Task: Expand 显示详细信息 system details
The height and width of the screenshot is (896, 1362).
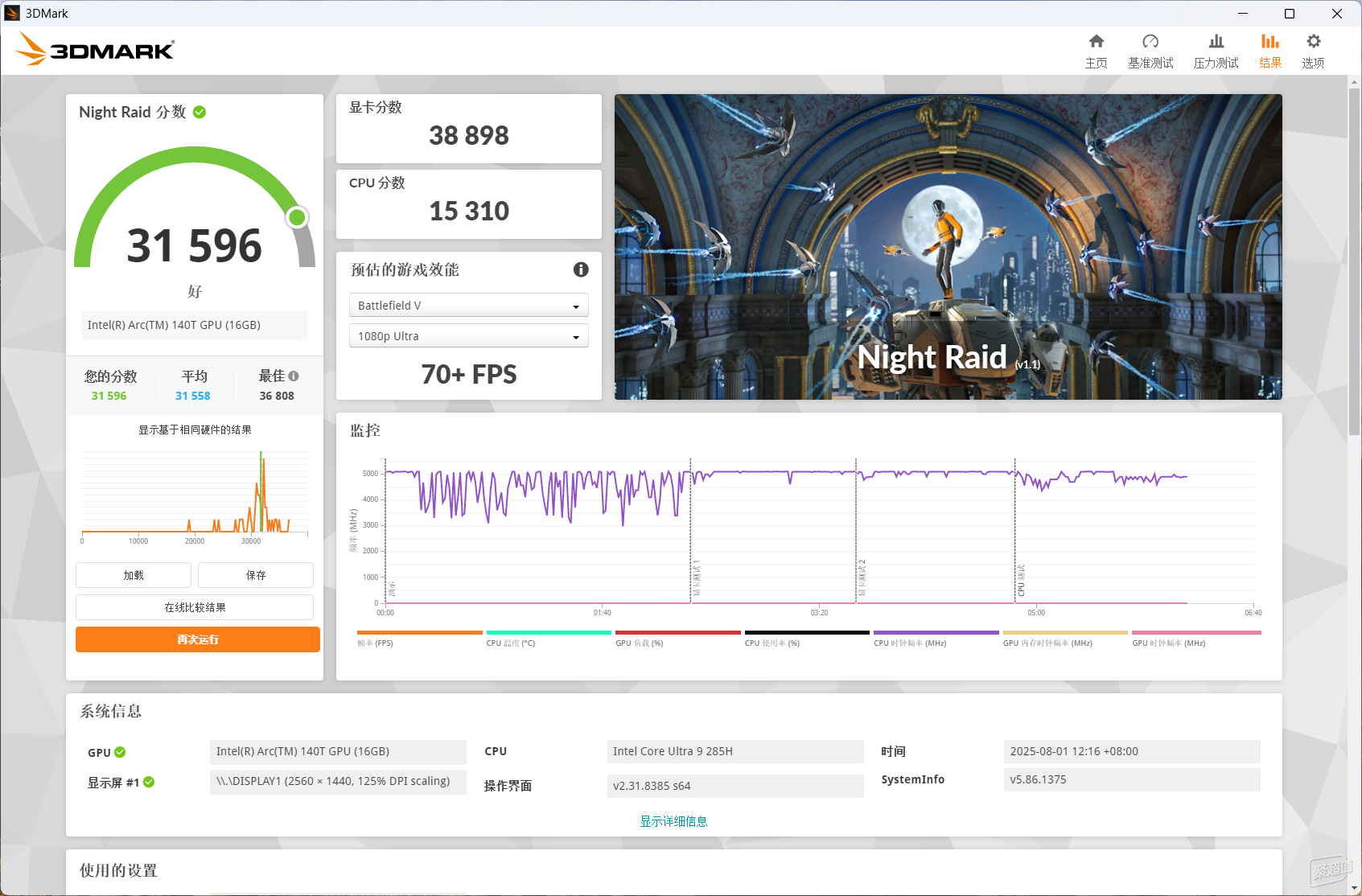Action: pos(673,821)
